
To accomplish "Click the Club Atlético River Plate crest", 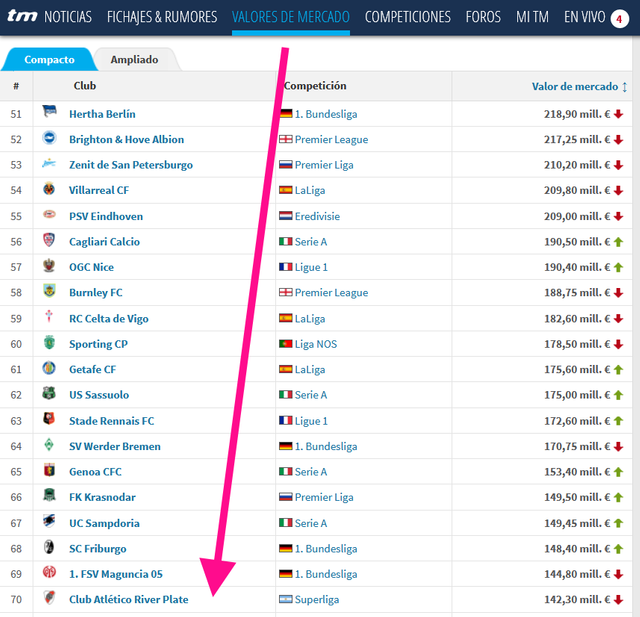I will [x=49, y=598].
